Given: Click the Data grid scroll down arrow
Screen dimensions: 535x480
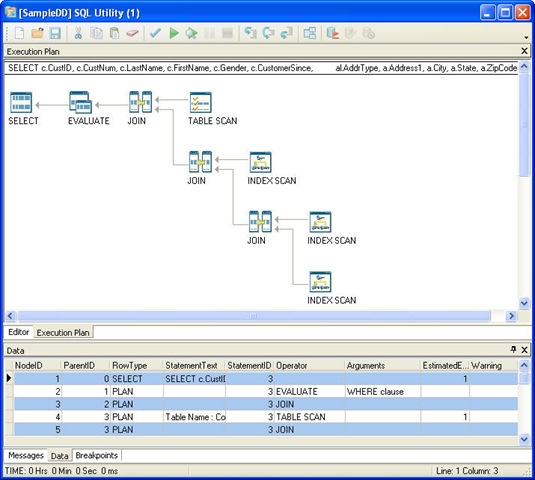Looking at the screenshot, I should [524, 439].
